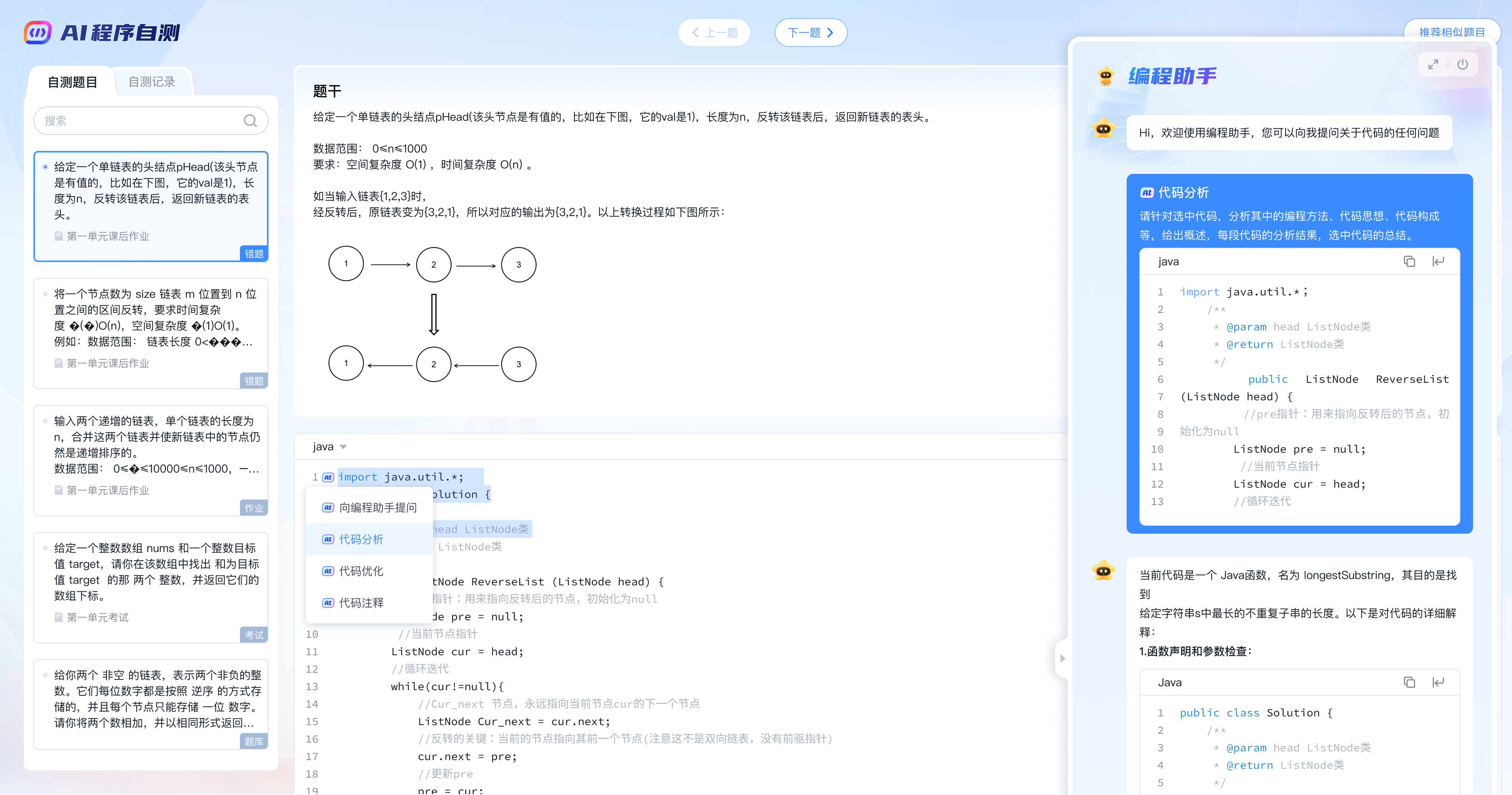Image resolution: width=1512 pixels, height=795 pixels.
Task: Select 代码注释 menu entry
Action: [361, 602]
